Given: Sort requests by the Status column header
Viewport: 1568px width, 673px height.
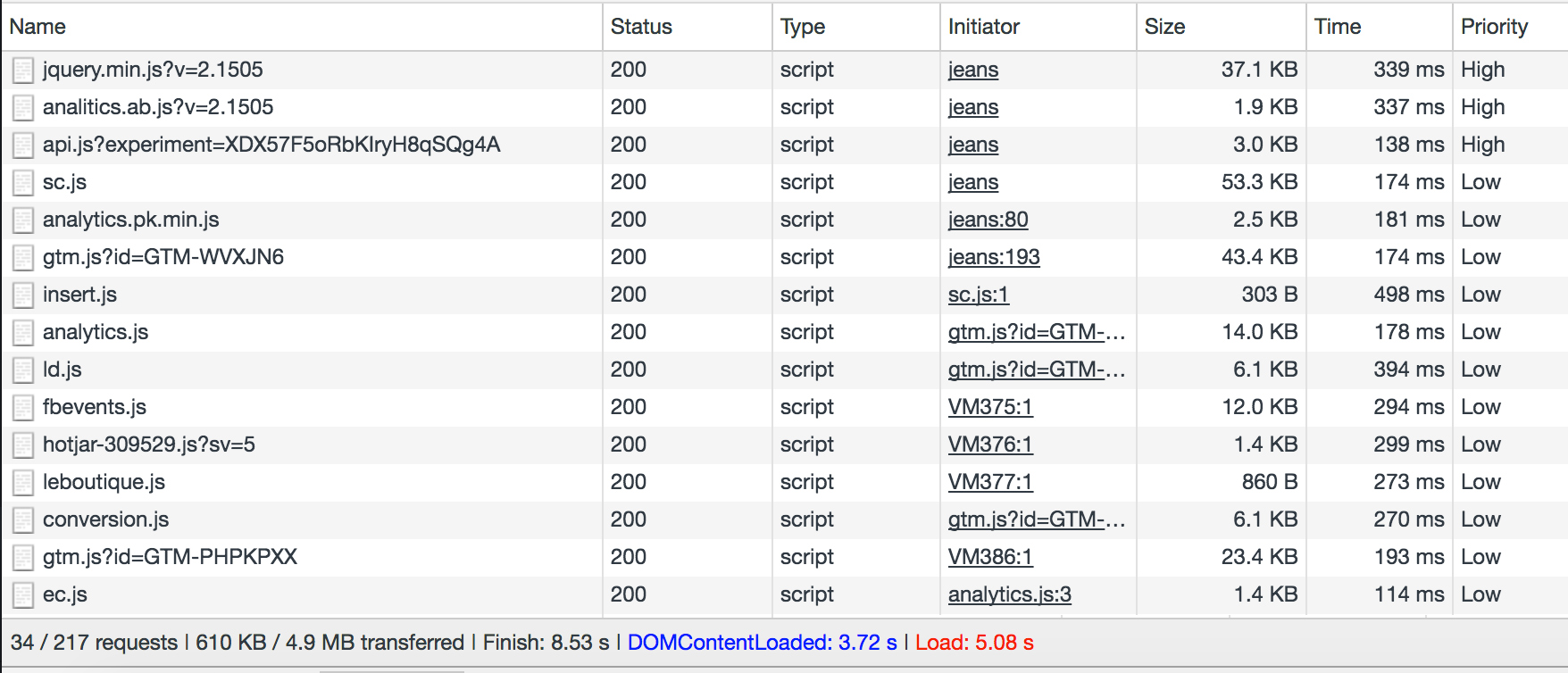Looking at the screenshot, I should point(688,27).
